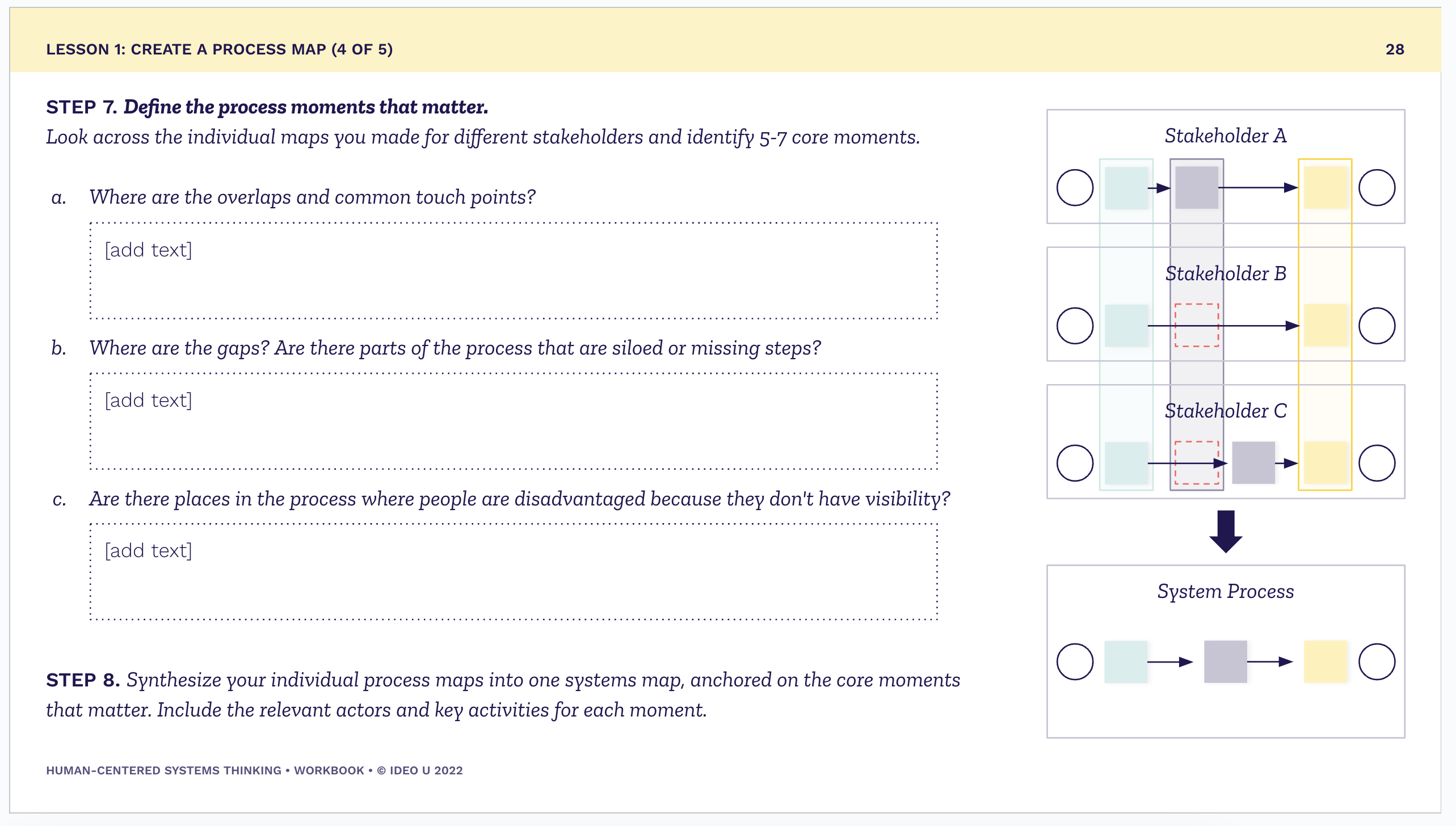1456x826 pixels.
Task: Click Stakeholder A's right end circle
Action: click(x=1377, y=188)
